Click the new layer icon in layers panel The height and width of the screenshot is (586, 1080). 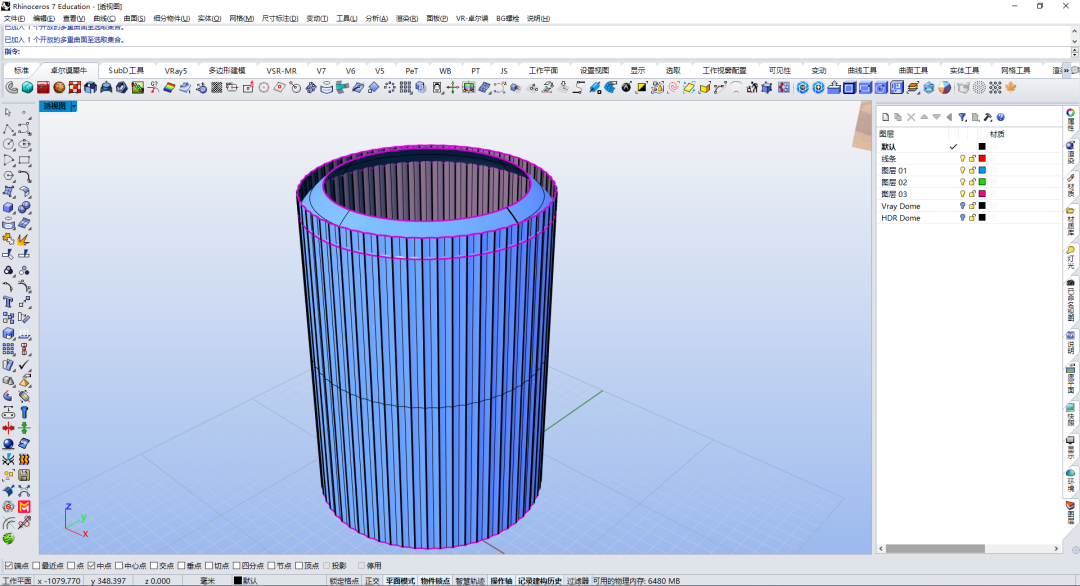(886, 117)
